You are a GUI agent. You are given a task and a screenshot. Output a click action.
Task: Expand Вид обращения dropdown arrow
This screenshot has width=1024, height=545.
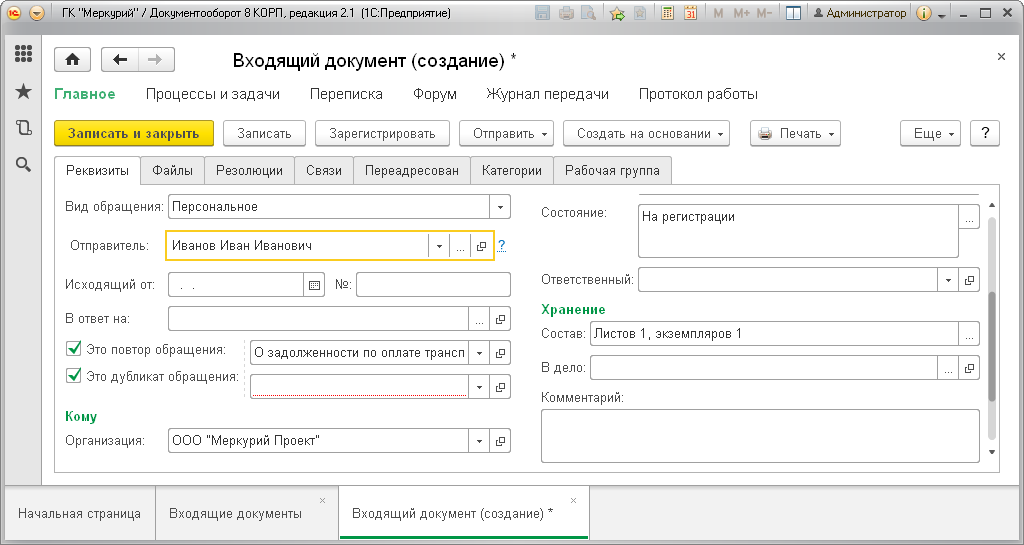[x=500, y=207]
